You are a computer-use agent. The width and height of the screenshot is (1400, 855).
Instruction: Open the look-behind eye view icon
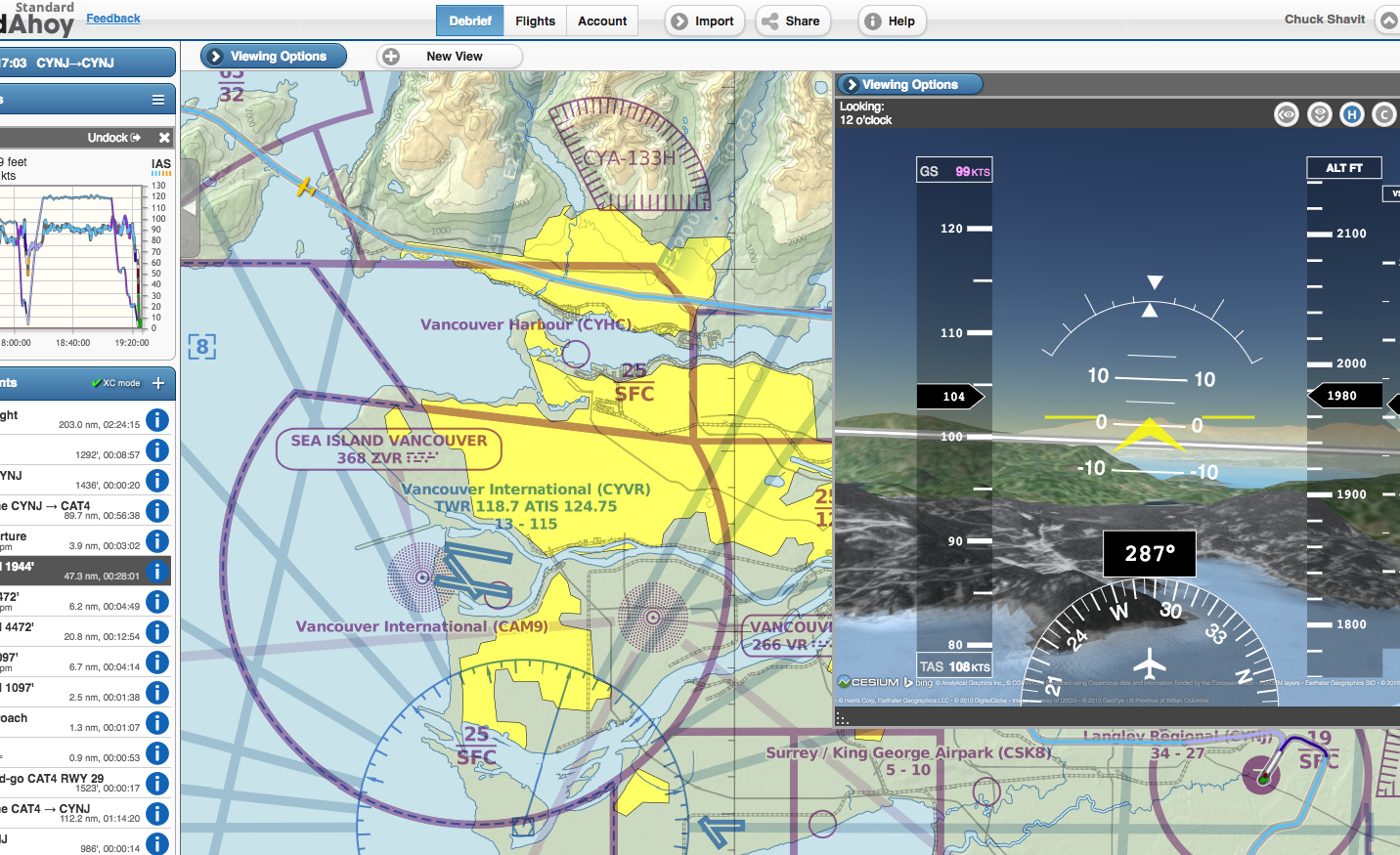(1286, 114)
